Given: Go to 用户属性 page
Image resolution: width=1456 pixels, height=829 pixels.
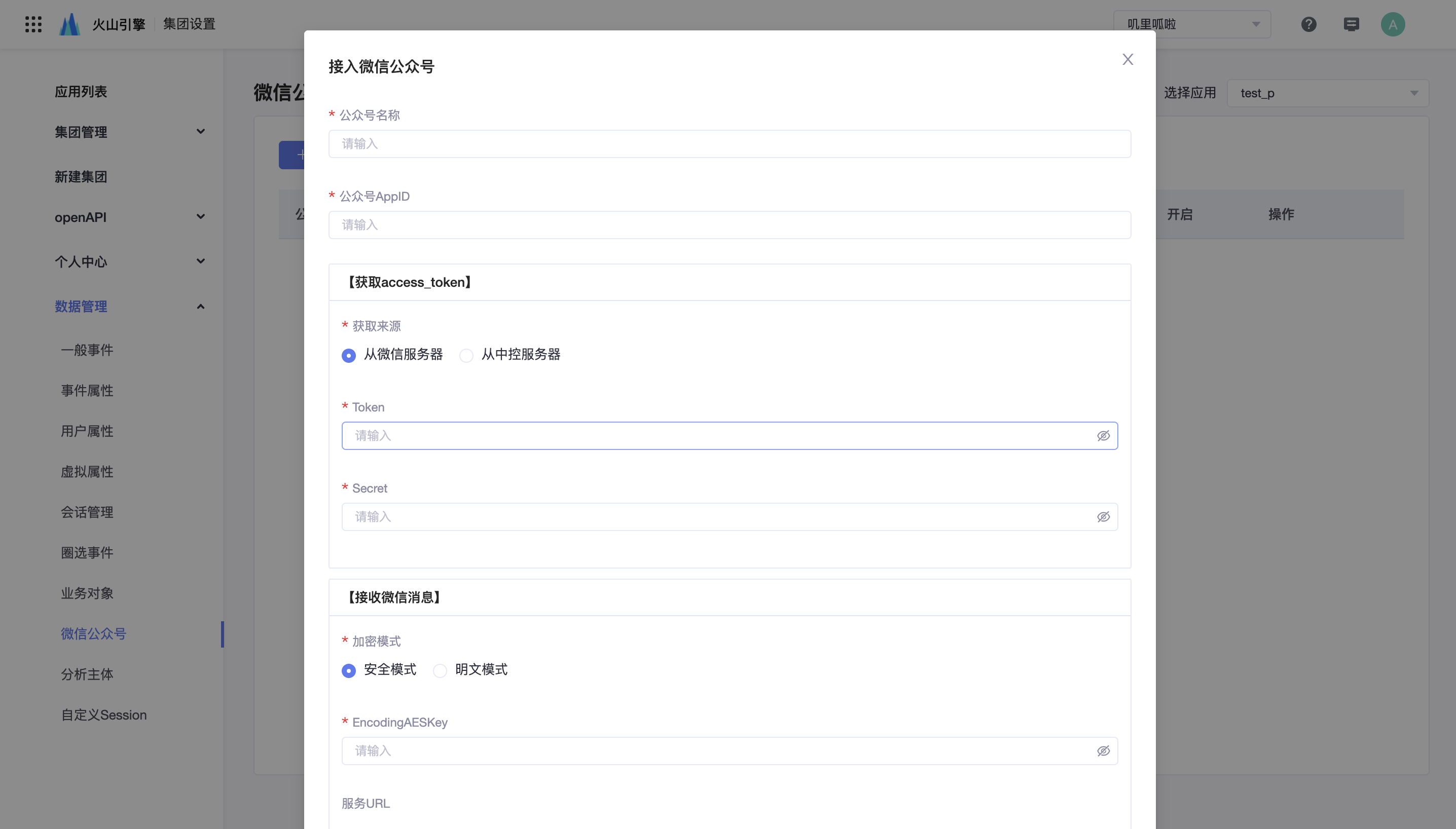Looking at the screenshot, I should [87, 431].
